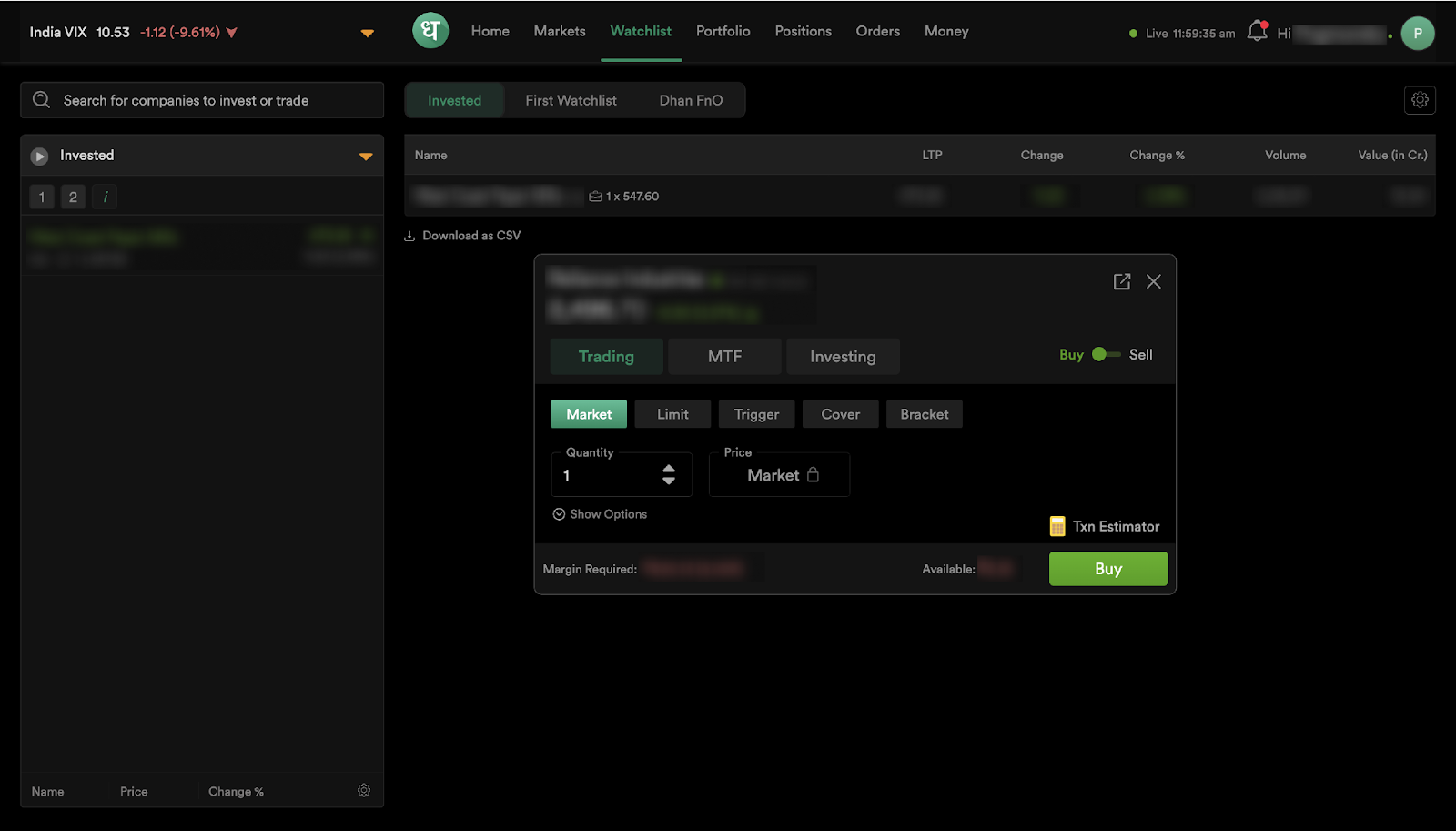Click the Live market time indicator
This screenshot has height=831, width=1456.
(1182, 34)
